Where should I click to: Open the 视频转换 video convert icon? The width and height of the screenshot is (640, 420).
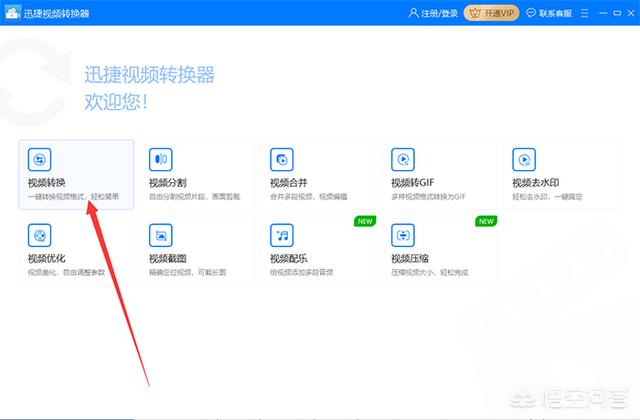tap(40, 160)
